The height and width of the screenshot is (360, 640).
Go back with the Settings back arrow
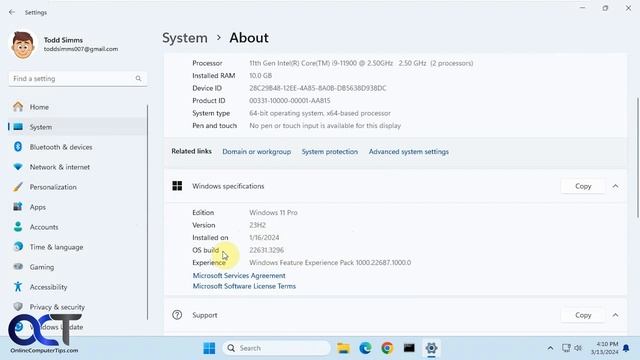(x=12, y=12)
